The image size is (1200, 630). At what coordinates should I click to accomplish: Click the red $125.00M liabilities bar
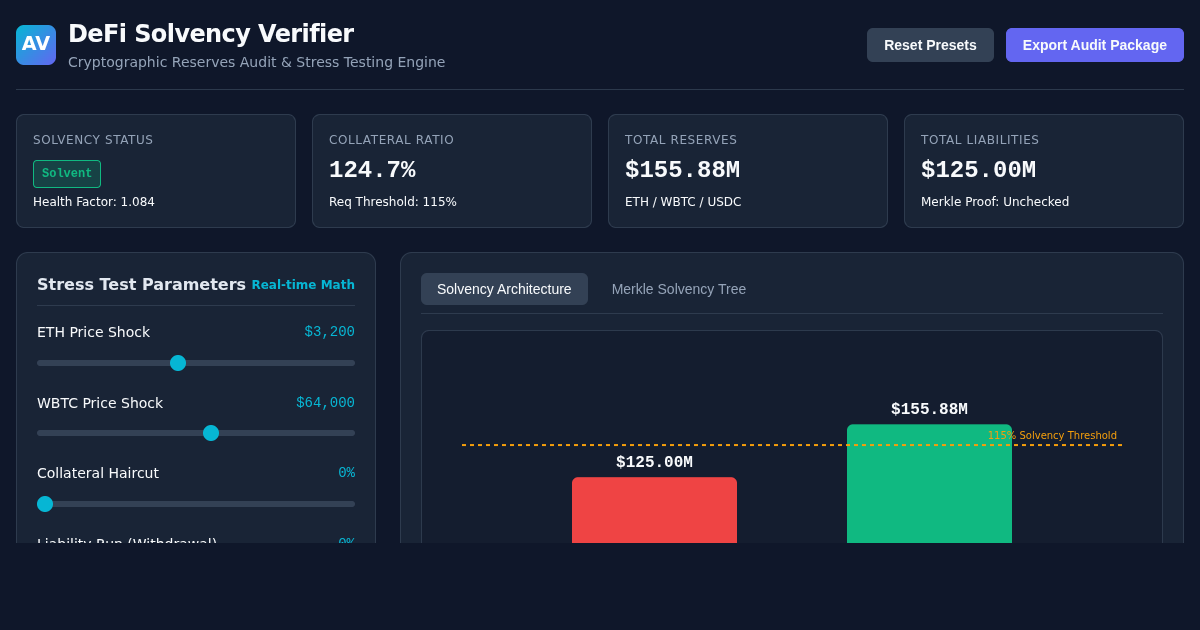coord(654,510)
